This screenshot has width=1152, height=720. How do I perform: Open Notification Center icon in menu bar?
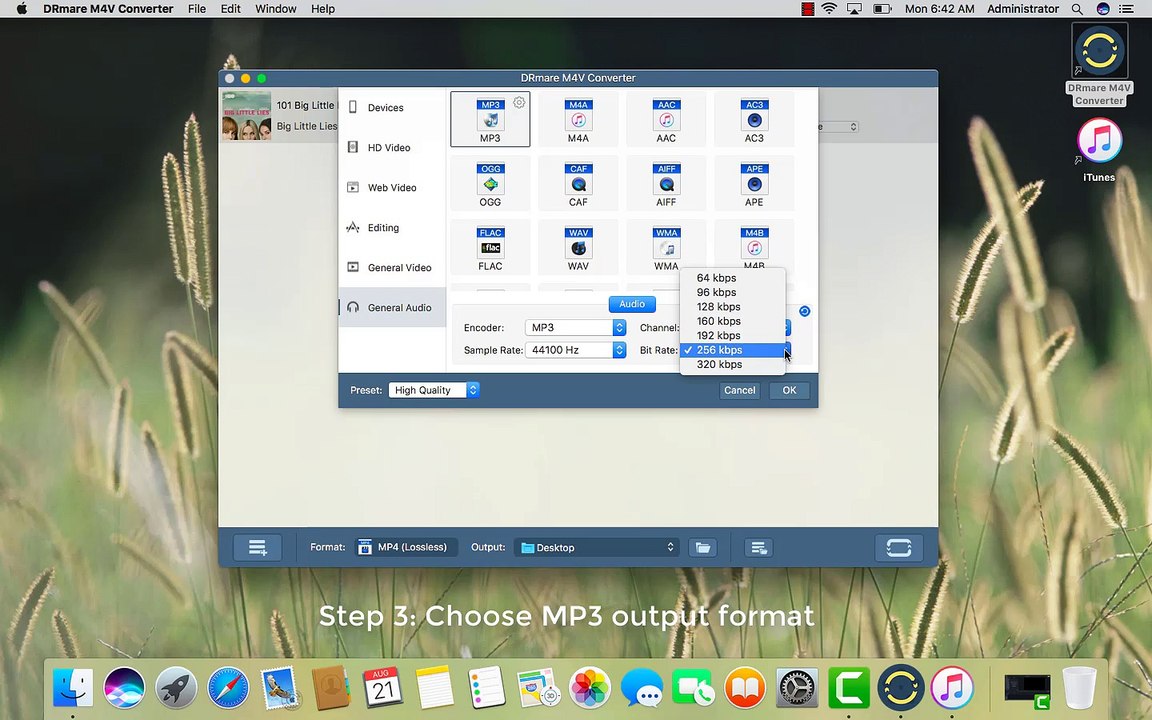(1126, 9)
